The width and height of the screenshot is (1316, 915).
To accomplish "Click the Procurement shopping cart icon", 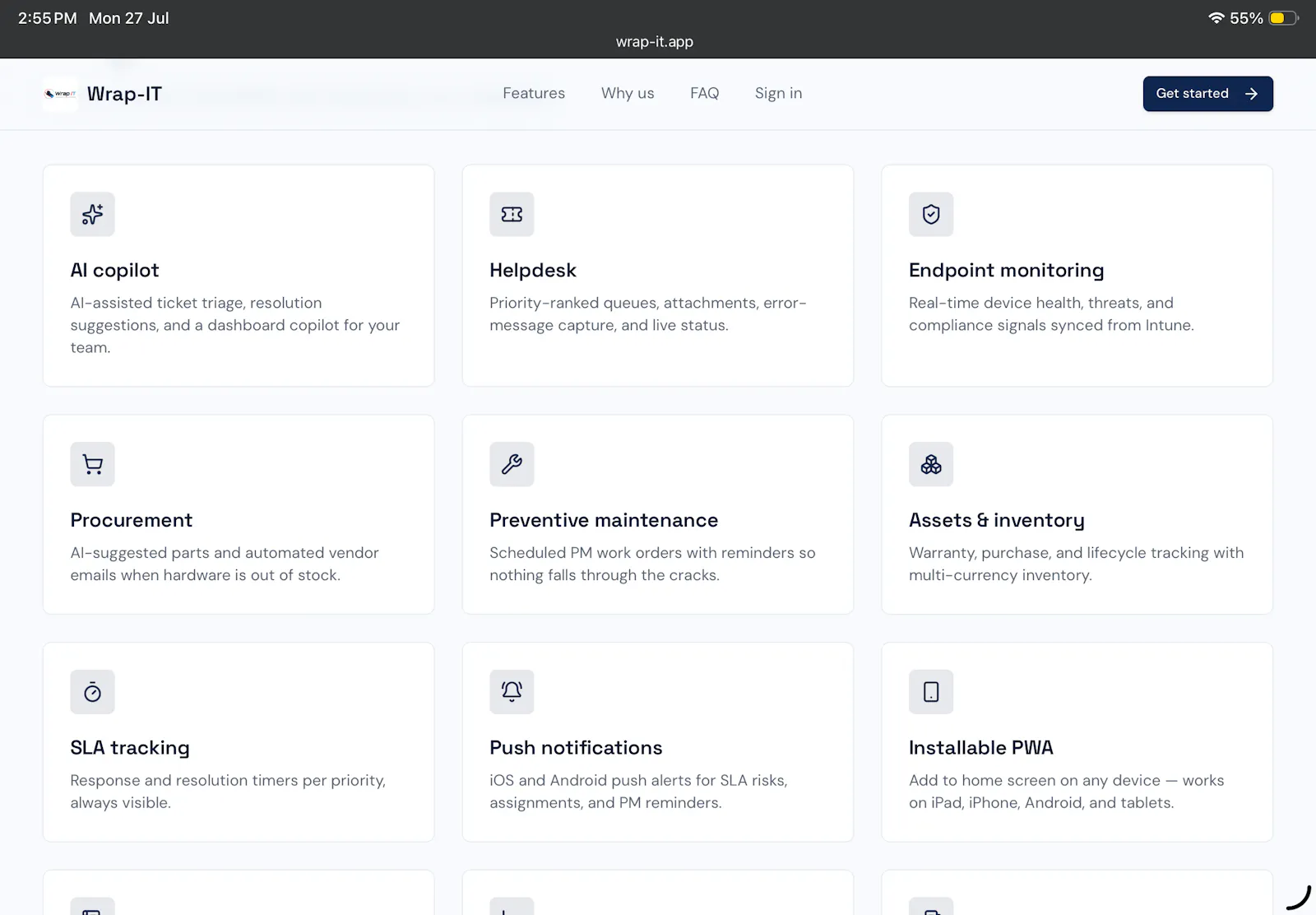I will pos(92,464).
